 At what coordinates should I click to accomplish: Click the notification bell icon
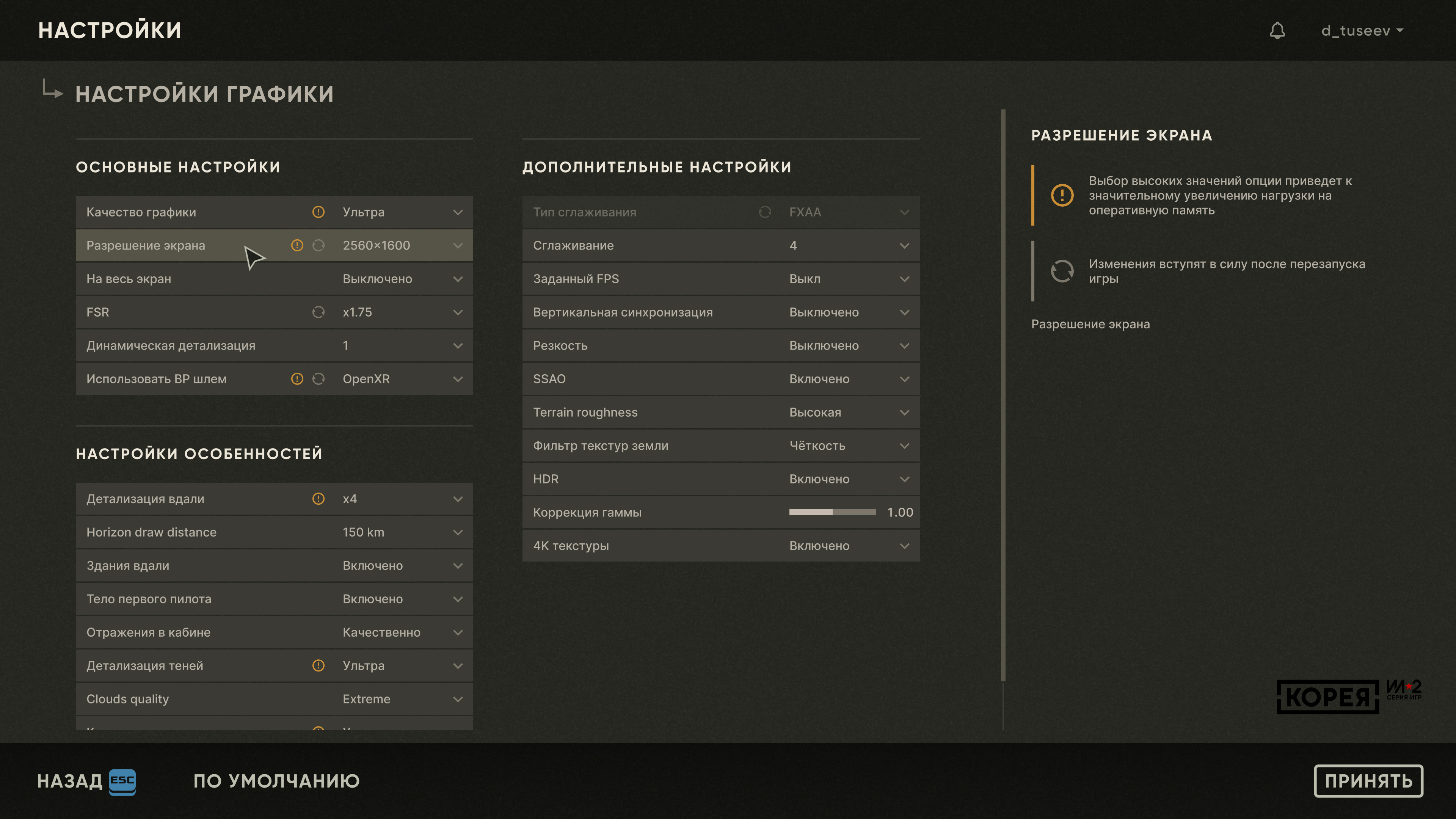point(1277,30)
